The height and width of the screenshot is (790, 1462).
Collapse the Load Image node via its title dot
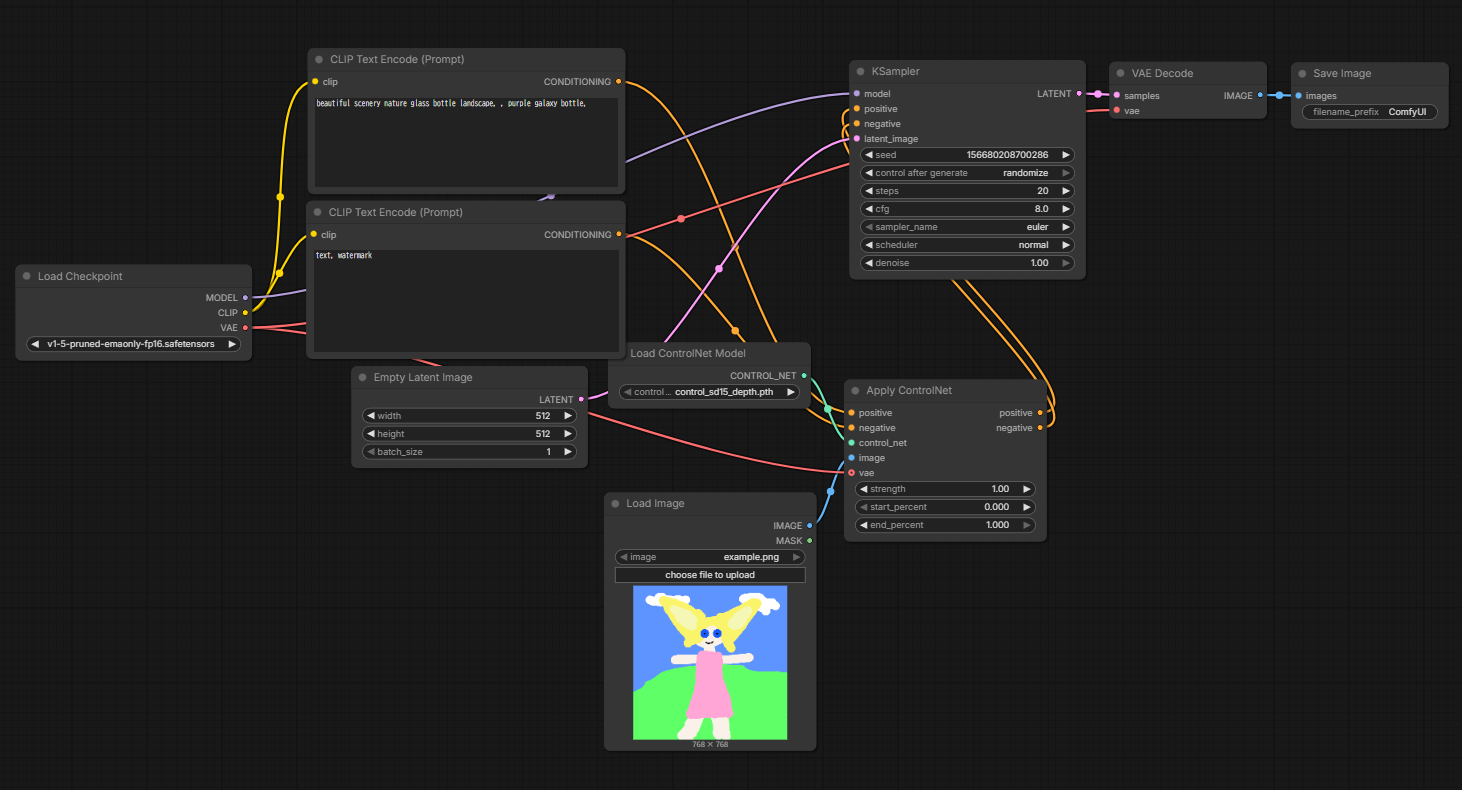point(615,504)
